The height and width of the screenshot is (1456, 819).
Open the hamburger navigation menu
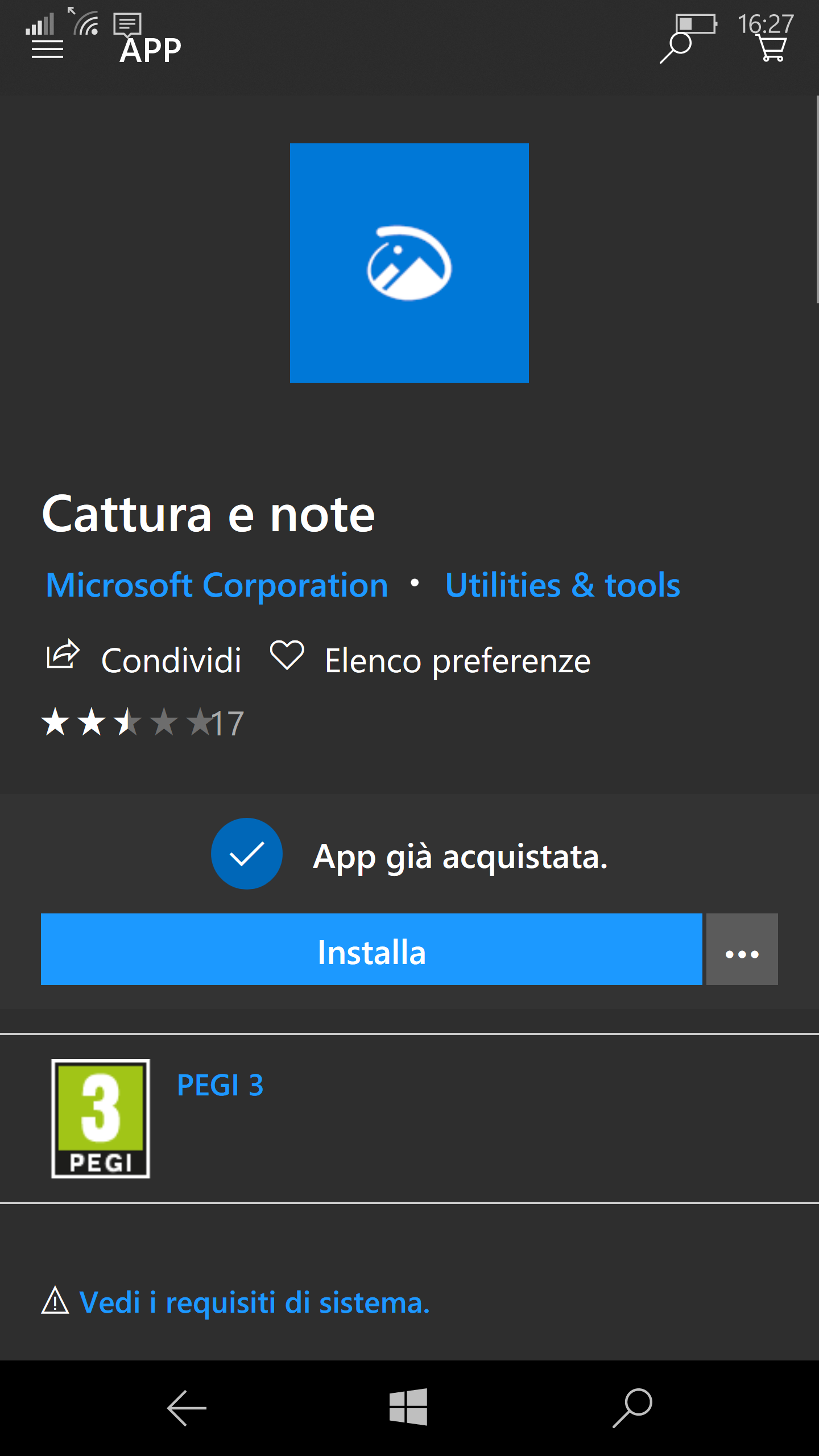47,50
